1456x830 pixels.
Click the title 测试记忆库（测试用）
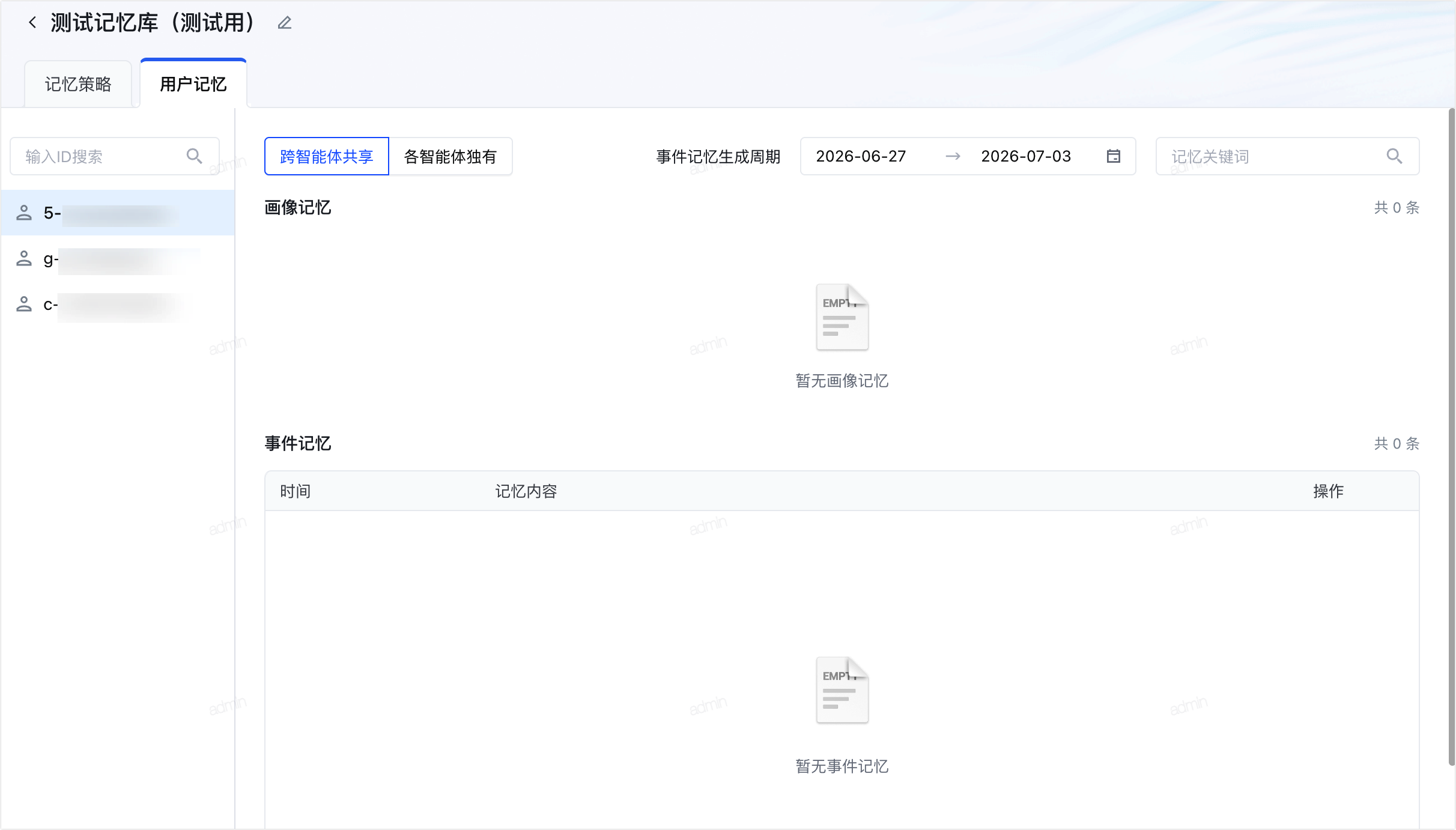pyautogui.click(x=153, y=23)
